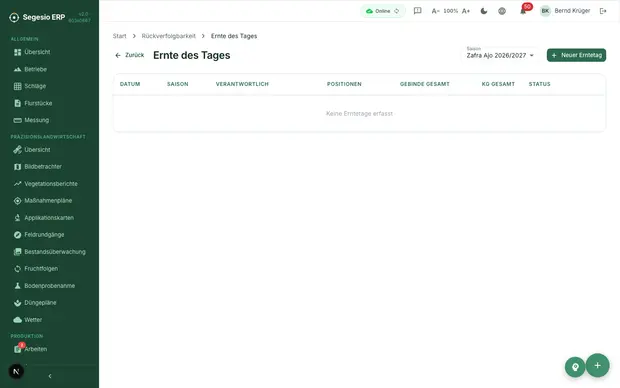Click the Online sync status indicator
The width and height of the screenshot is (620, 388).
pos(382,11)
